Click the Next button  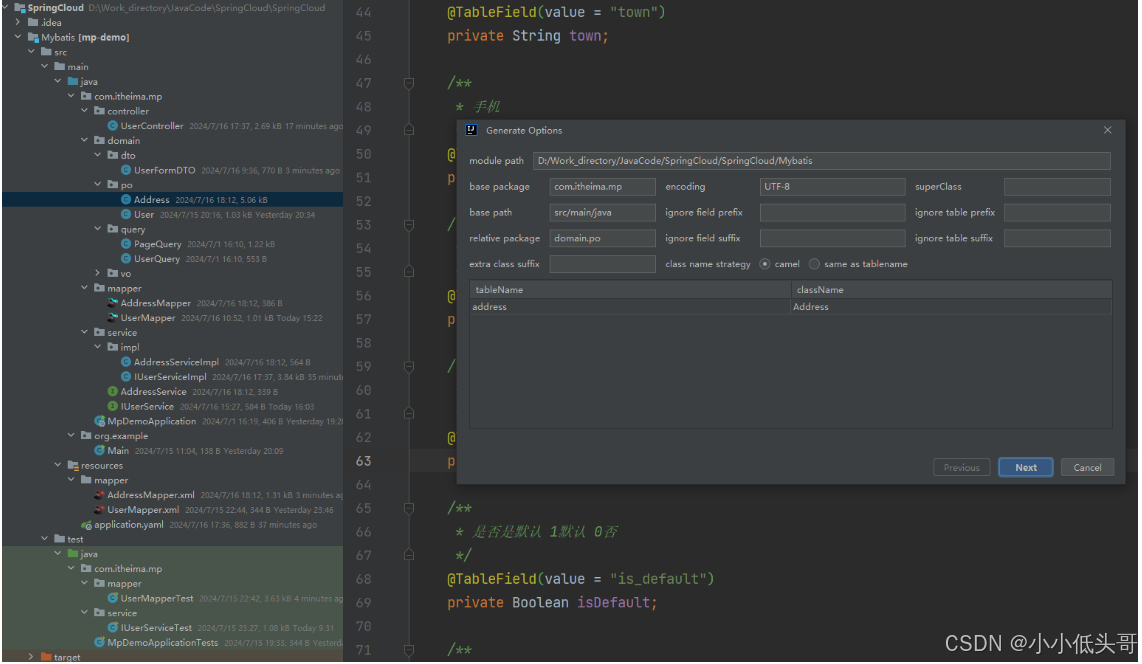click(x=1025, y=467)
